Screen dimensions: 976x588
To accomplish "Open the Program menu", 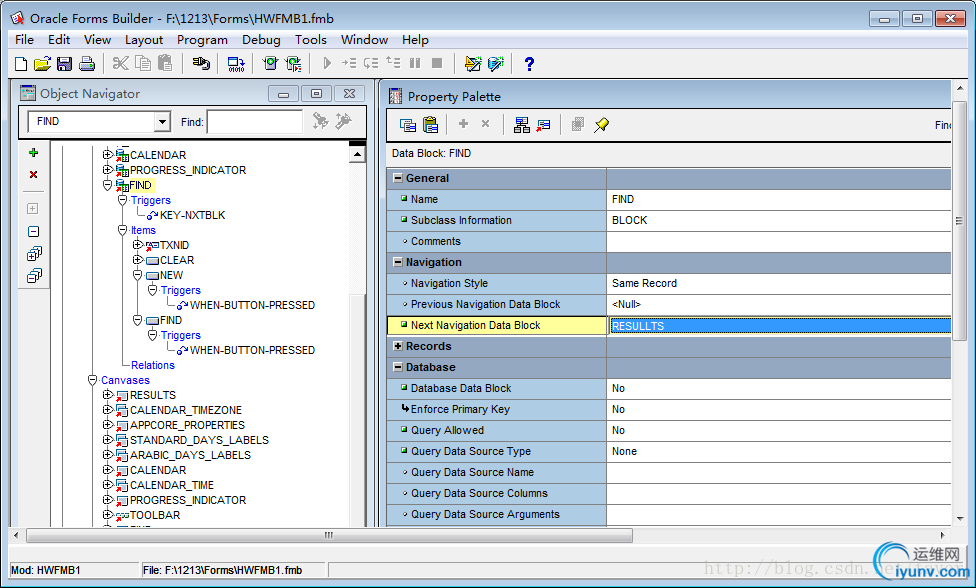I will click(202, 40).
